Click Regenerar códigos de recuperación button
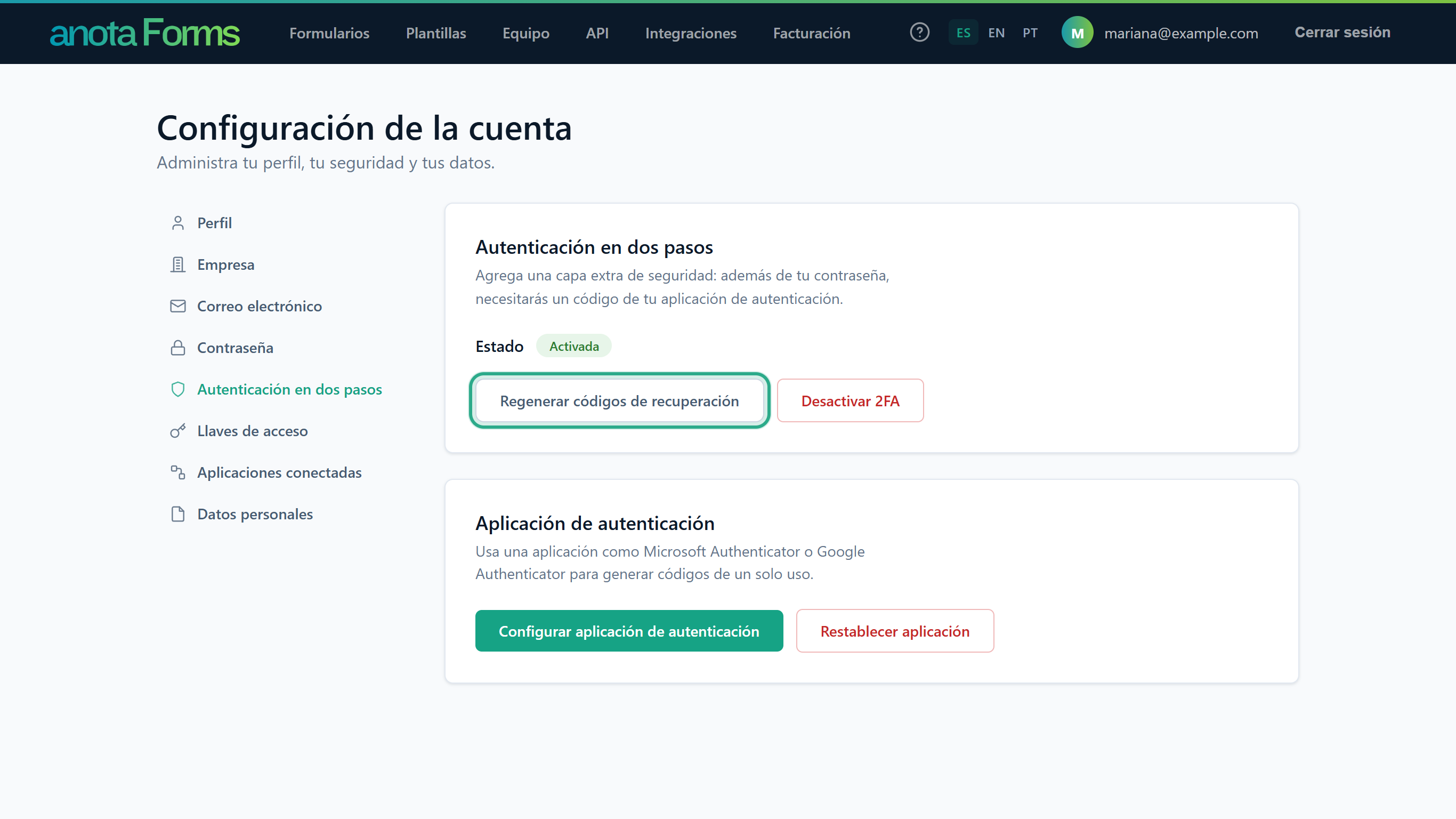Screen dimensions: 1456x819 (619, 400)
